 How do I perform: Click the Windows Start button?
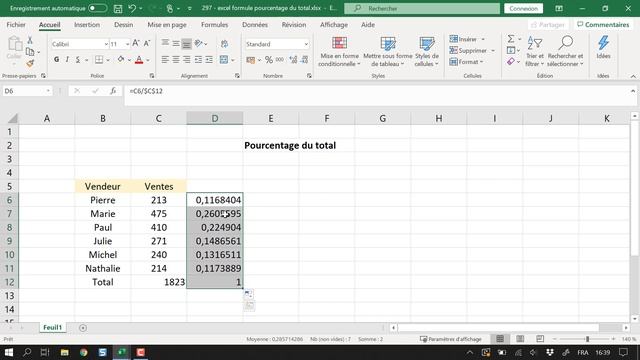click(9, 352)
